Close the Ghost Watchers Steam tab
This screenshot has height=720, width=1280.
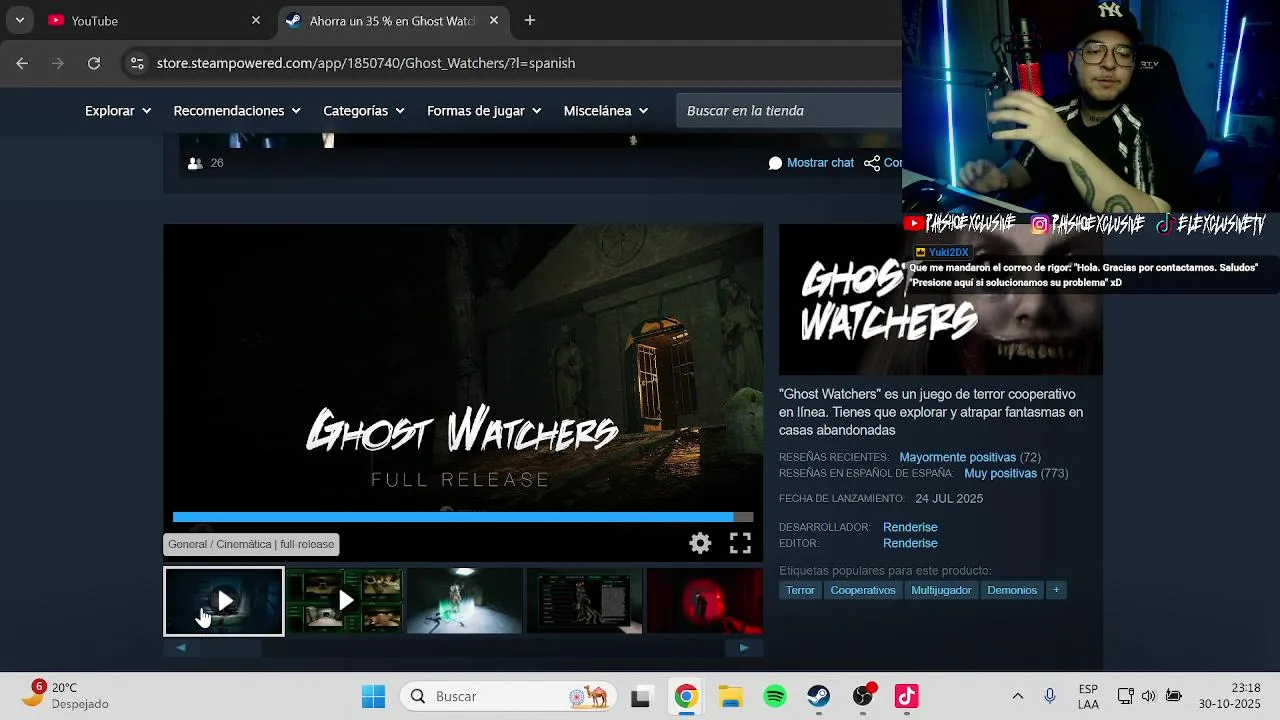(x=494, y=20)
